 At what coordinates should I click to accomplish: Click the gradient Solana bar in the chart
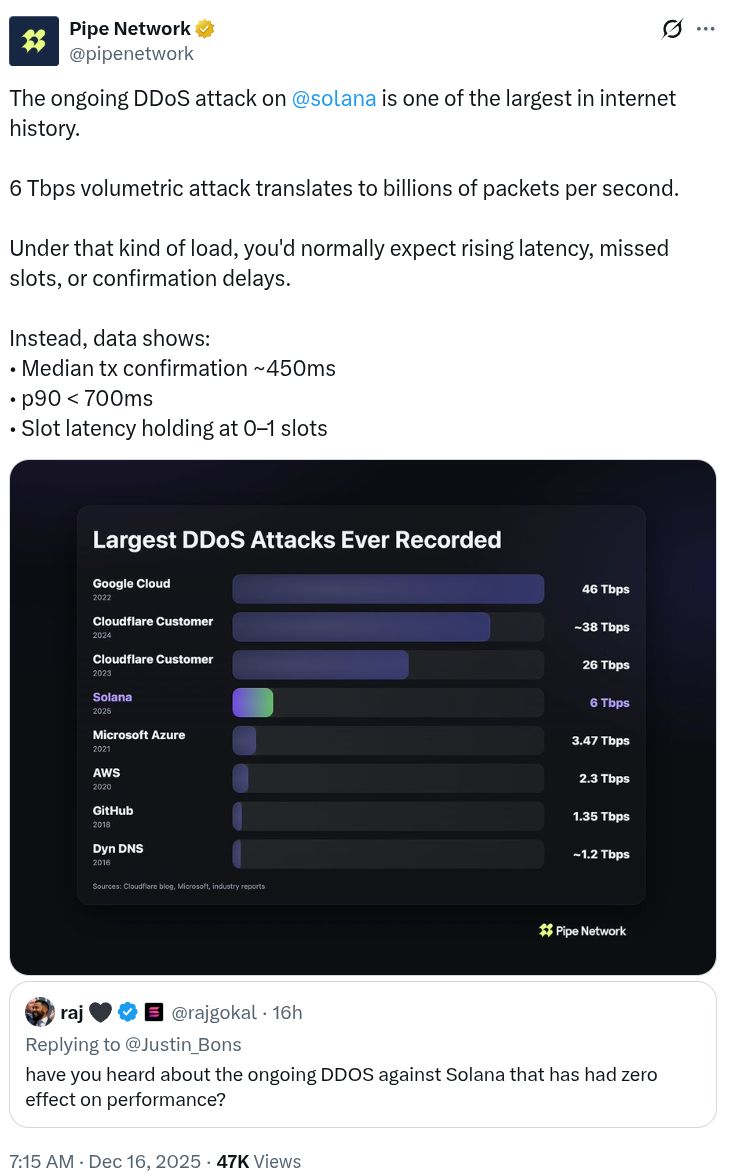click(x=252, y=702)
